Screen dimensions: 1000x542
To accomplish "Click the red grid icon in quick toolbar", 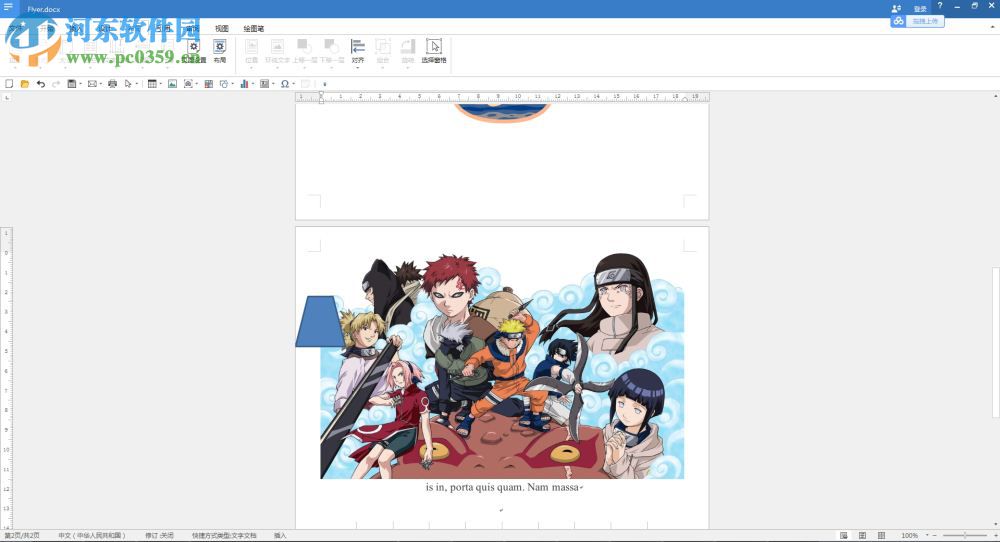I will tap(209, 84).
